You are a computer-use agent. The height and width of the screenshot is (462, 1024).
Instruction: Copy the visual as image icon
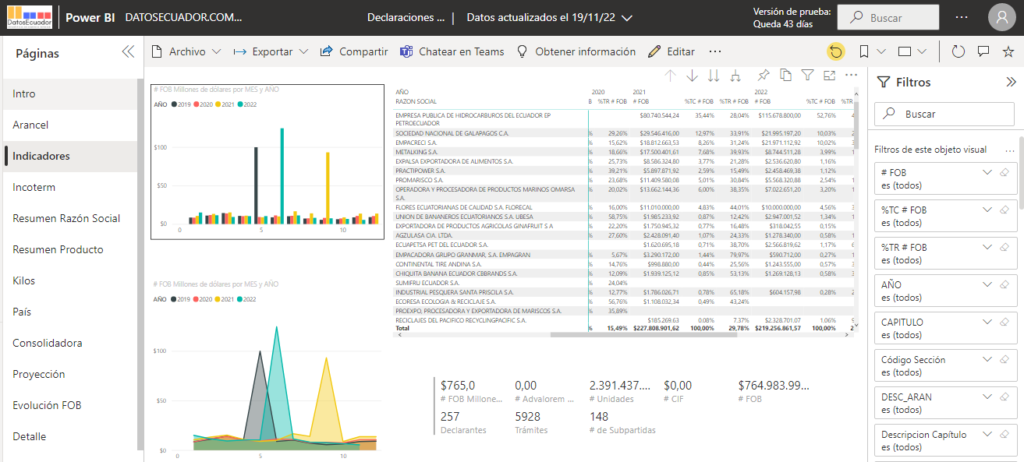point(786,75)
